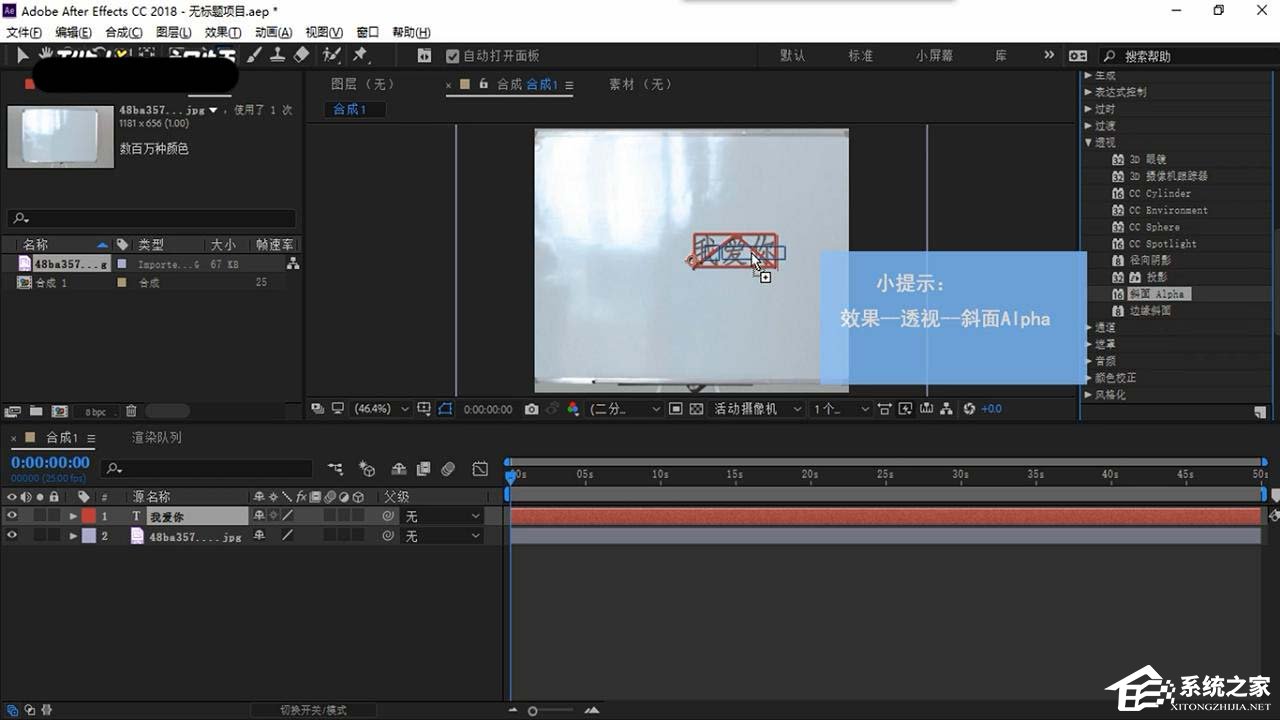The image size is (1280, 720).
Task: Select the Brush tool
Action: pos(255,56)
